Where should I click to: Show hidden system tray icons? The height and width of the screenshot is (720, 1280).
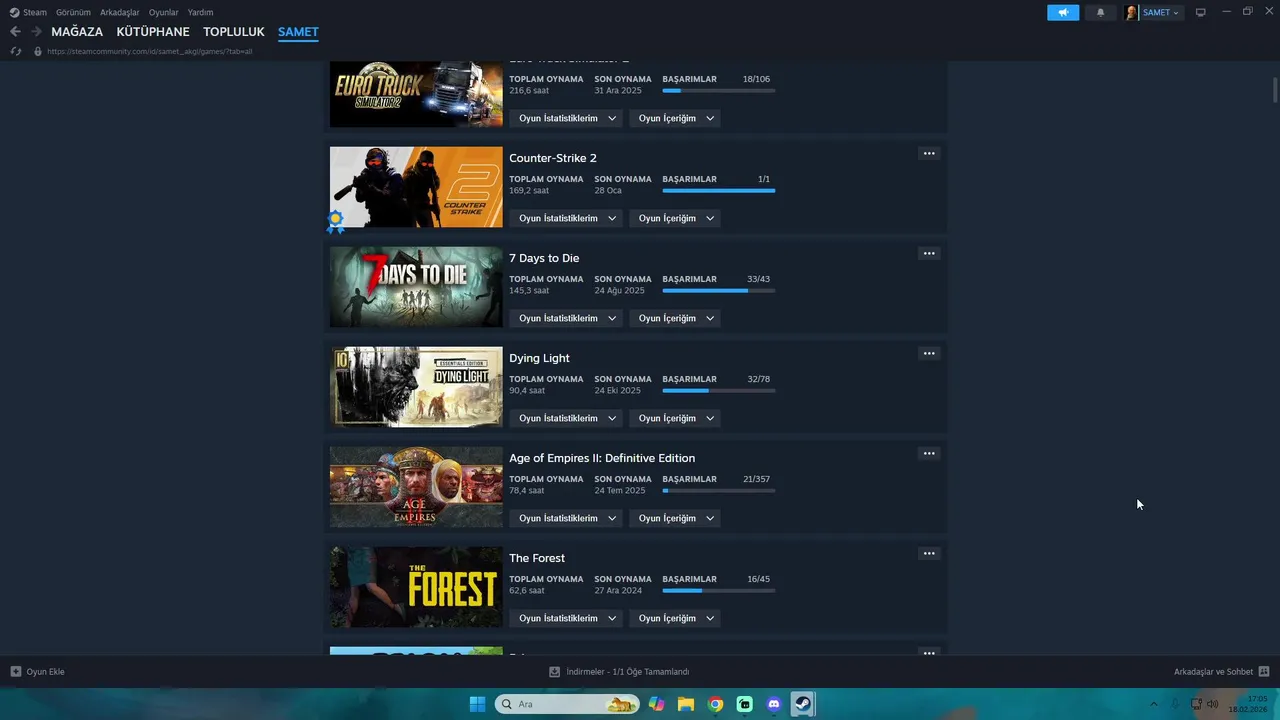(1154, 704)
